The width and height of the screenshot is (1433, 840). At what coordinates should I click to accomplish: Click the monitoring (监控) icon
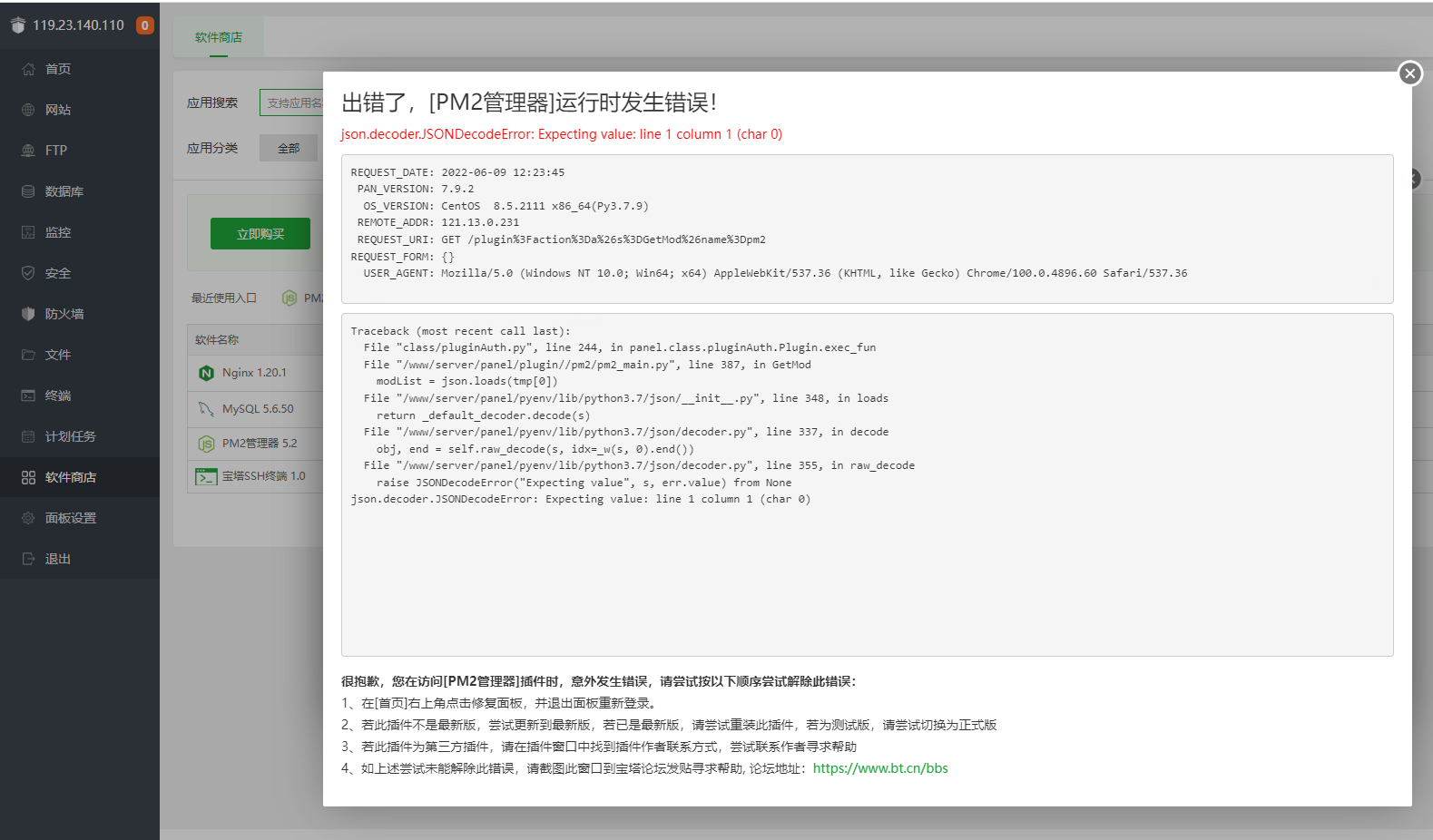click(x=28, y=232)
